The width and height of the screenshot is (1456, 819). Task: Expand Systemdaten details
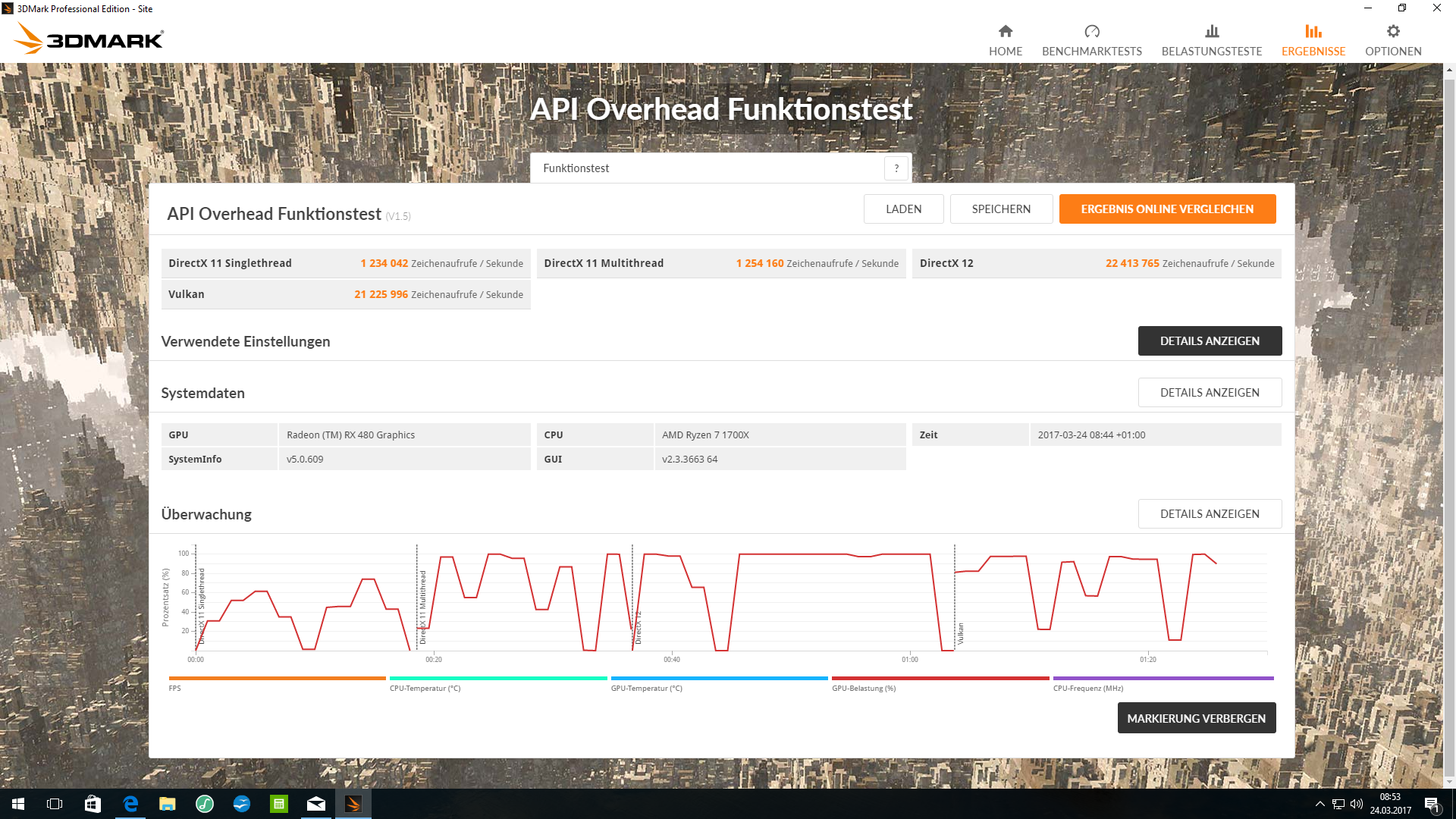1209,393
